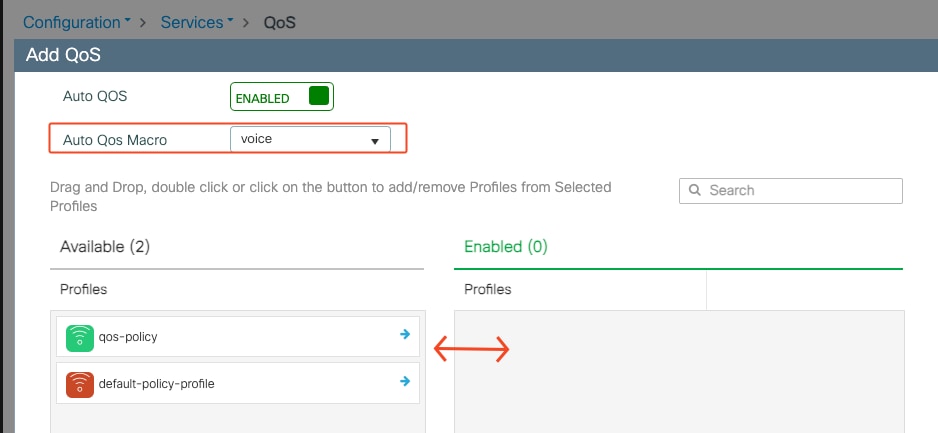Click the magnifier icon in Search box
Viewport: 938px width, 433px height.
[x=695, y=190]
